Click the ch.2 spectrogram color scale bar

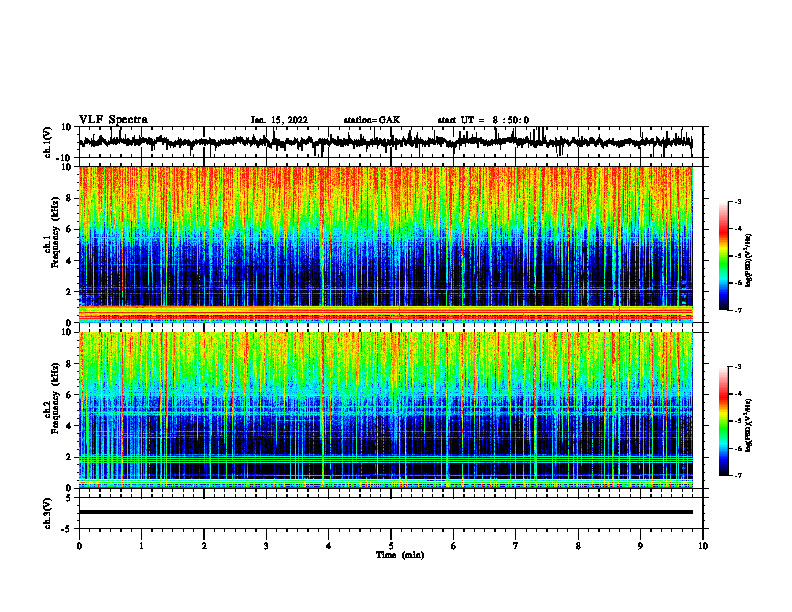723,421
